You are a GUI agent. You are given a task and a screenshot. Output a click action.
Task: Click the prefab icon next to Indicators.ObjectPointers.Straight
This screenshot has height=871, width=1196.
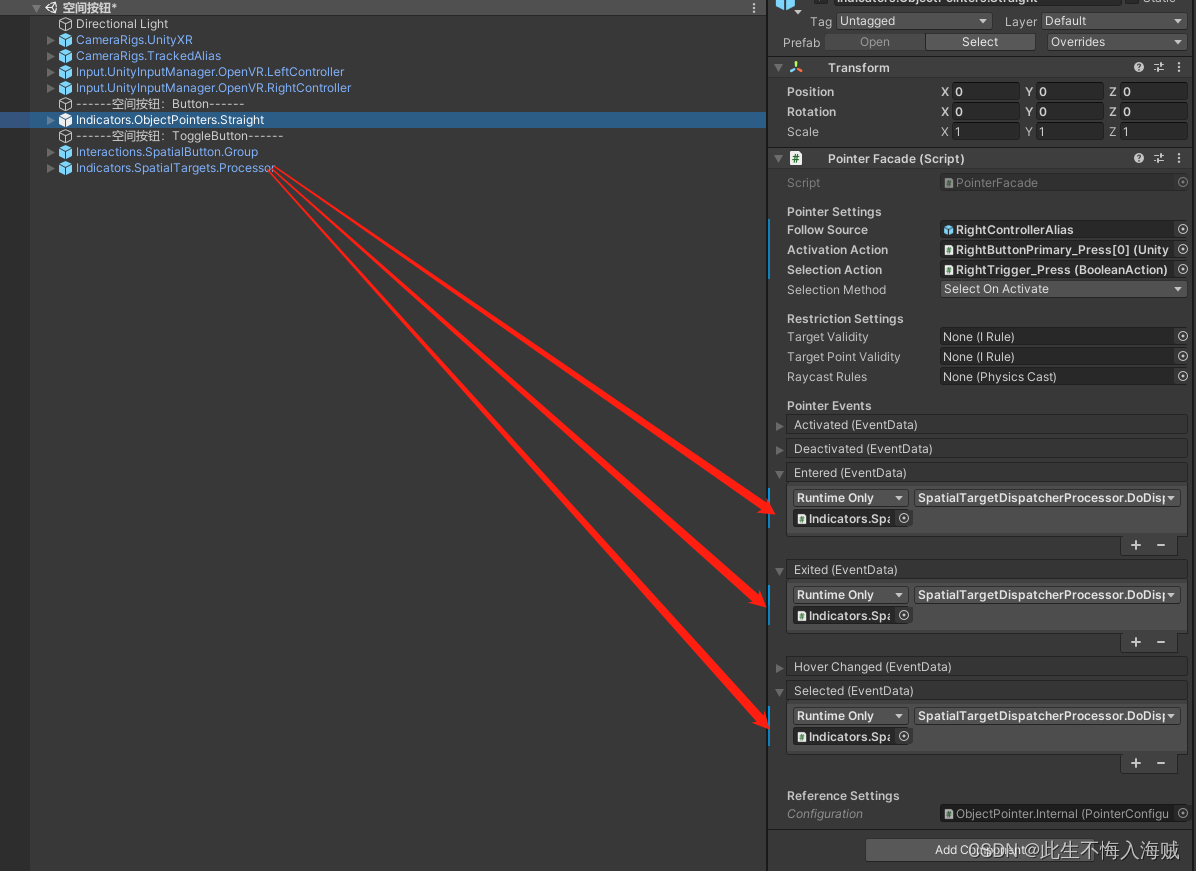point(67,119)
